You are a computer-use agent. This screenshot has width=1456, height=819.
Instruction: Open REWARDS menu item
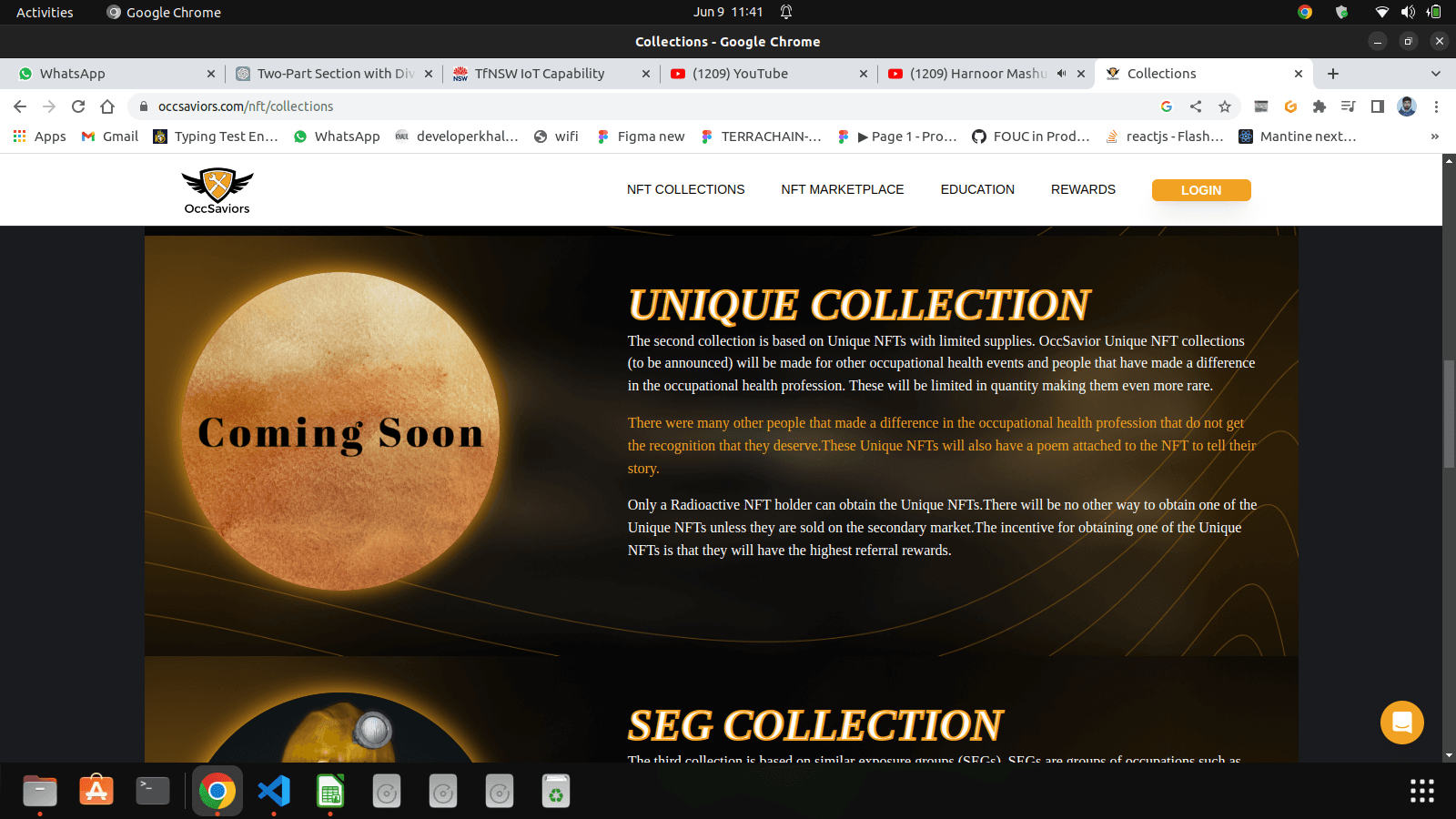coord(1083,189)
